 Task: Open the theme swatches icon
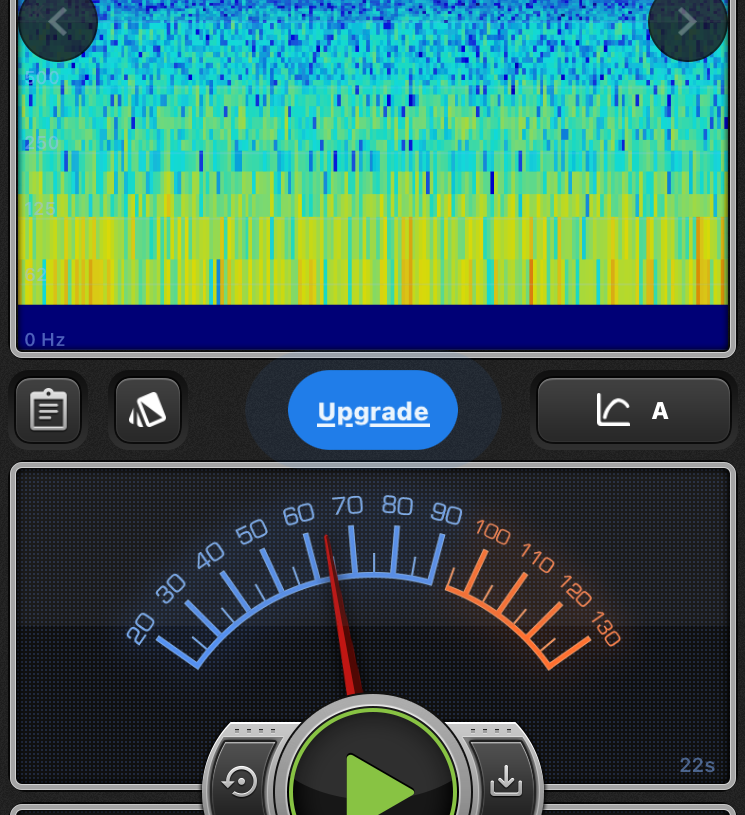click(148, 410)
